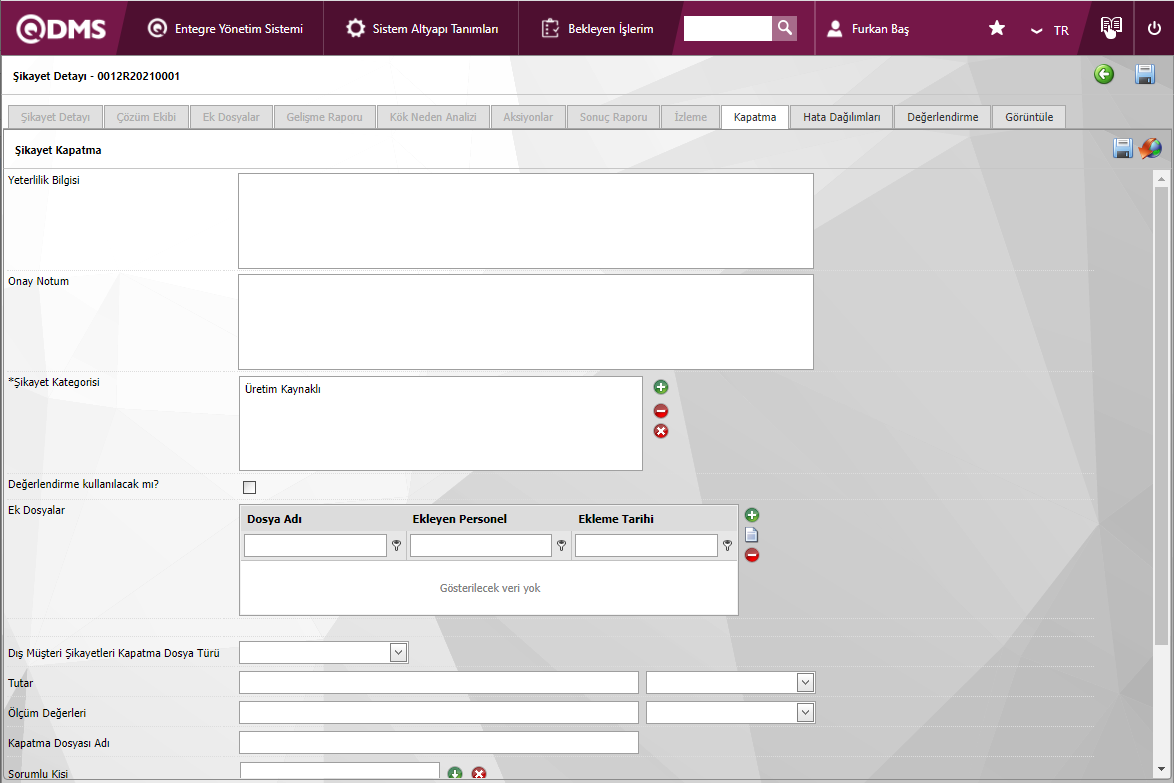Image resolution: width=1174 pixels, height=783 pixels.
Task: Switch to Çözüm Ekibi tab
Action: point(146,117)
